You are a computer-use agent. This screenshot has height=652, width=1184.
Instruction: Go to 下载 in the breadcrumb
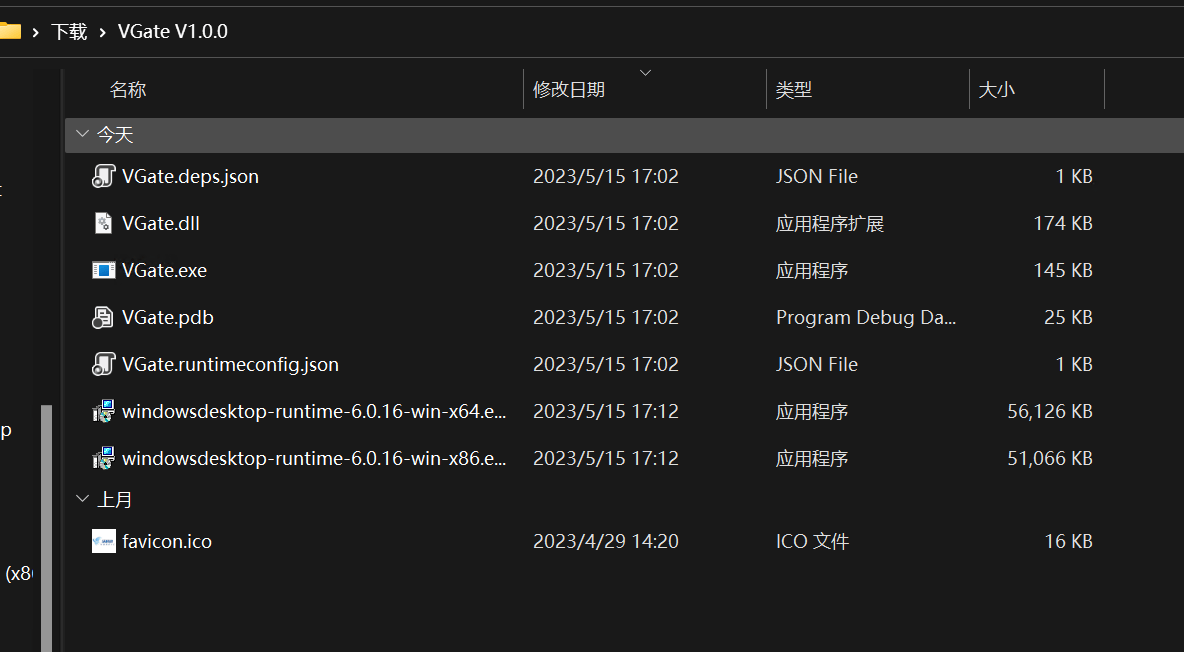pos(69,32)
